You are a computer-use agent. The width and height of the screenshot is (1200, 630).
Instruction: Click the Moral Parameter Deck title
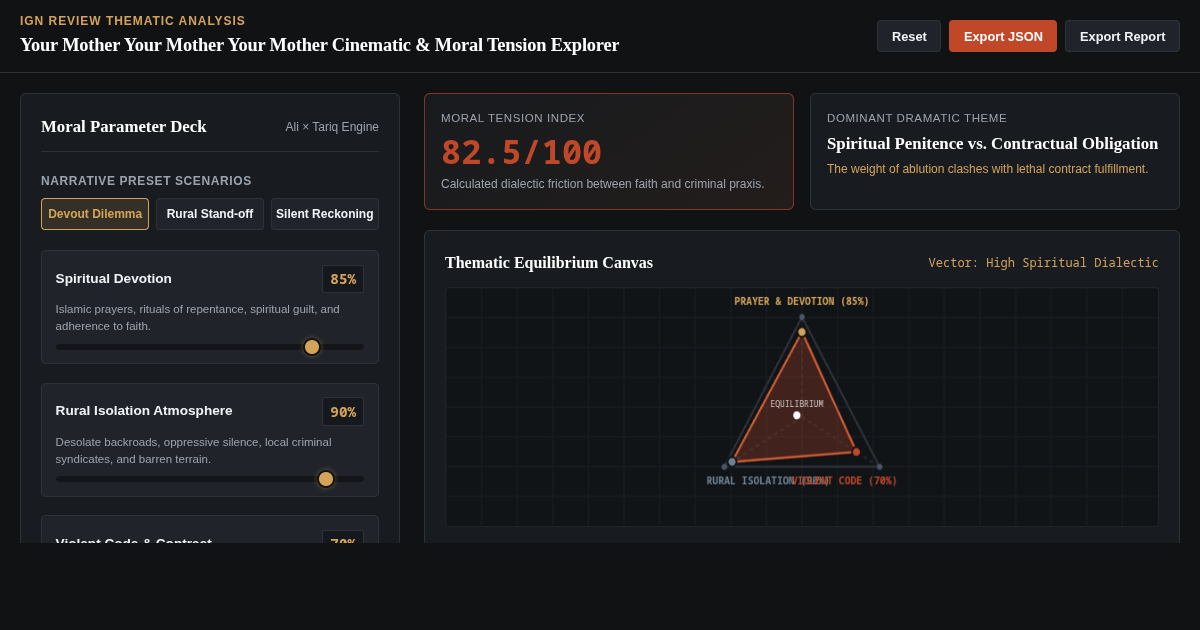124,127
